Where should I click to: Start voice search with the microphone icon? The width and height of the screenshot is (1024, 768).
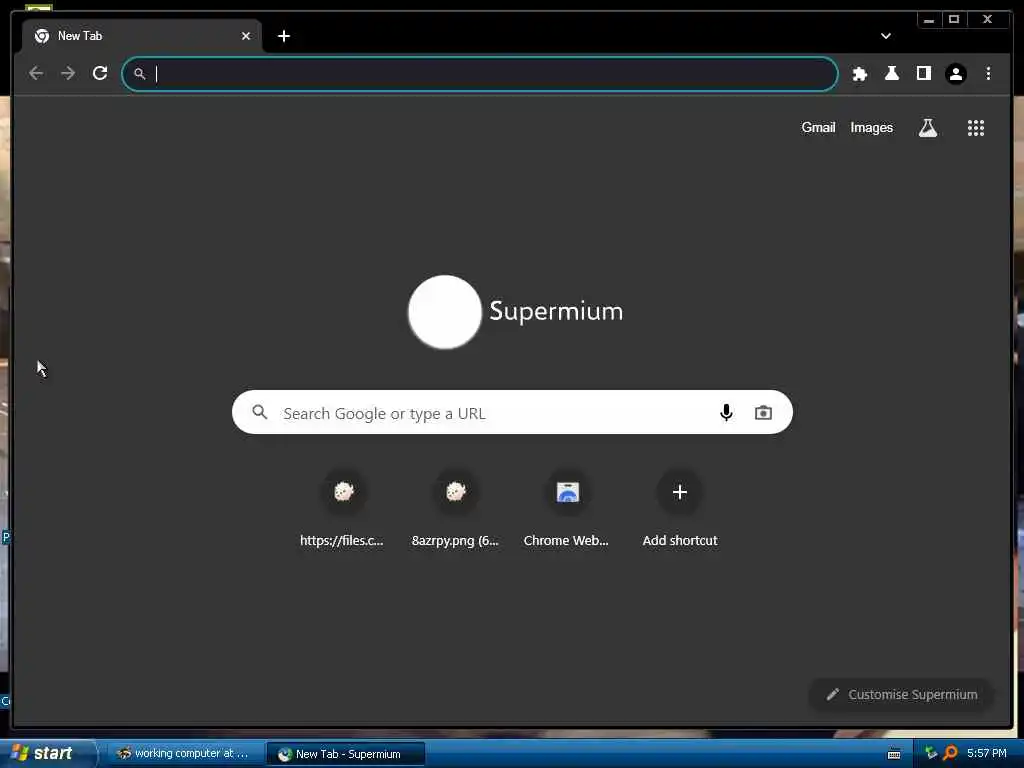click(x=726, y=413)
